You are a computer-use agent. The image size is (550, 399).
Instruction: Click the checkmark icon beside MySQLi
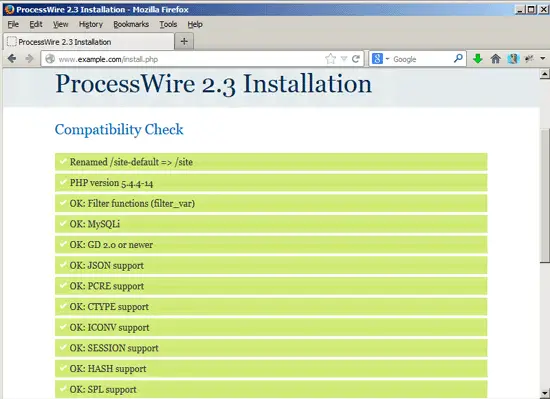tap(63, 223)
